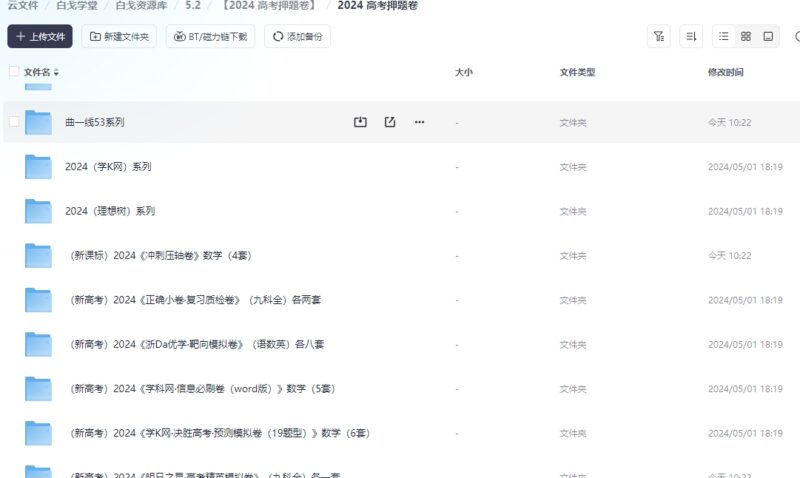Go to 5.2 folder in breadcrumb
The image size is (800, 478).
pos(193,5)
